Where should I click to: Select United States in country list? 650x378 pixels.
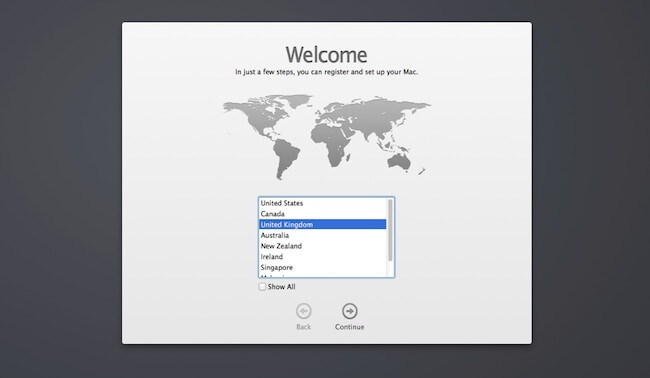(x=323, y=203)
